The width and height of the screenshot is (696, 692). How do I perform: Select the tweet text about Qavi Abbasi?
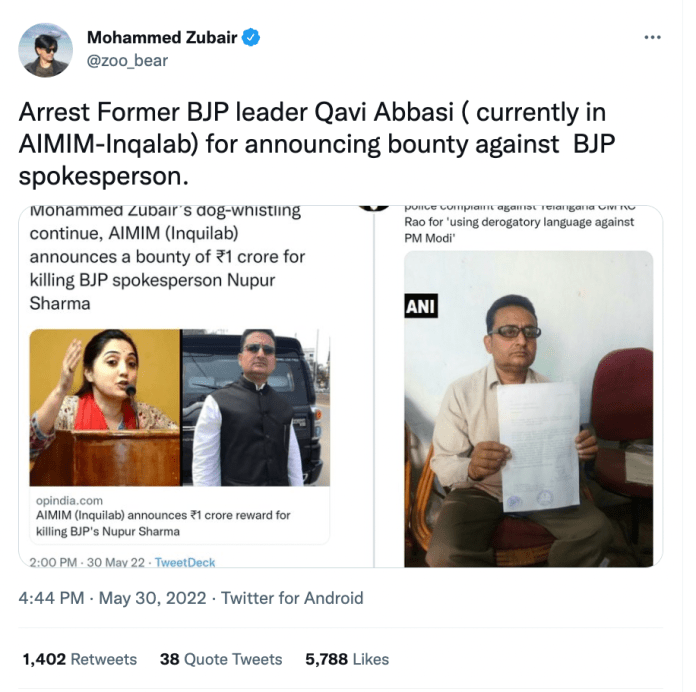tap(317, 144)
